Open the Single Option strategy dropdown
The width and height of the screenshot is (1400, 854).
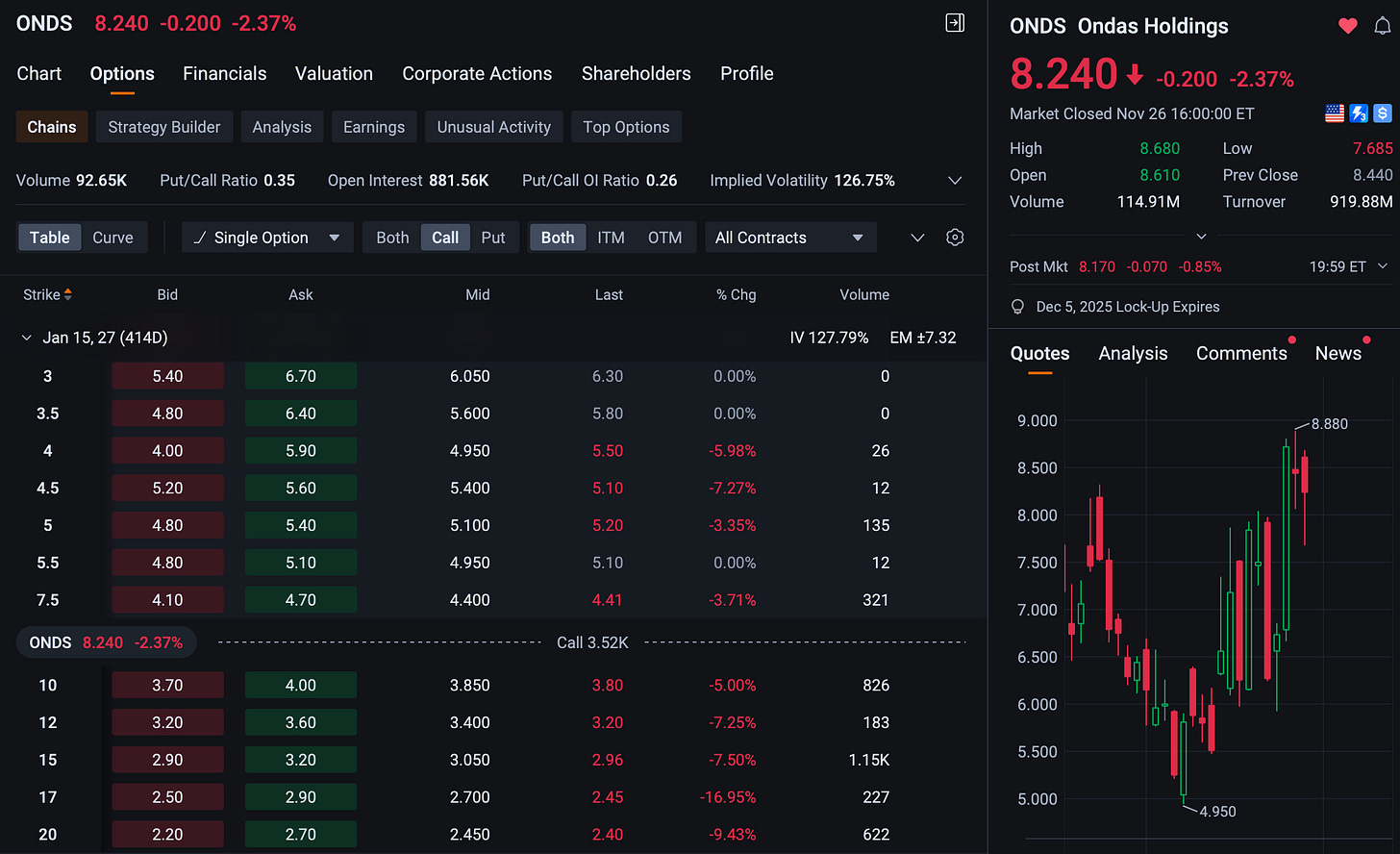coord(267,238)
